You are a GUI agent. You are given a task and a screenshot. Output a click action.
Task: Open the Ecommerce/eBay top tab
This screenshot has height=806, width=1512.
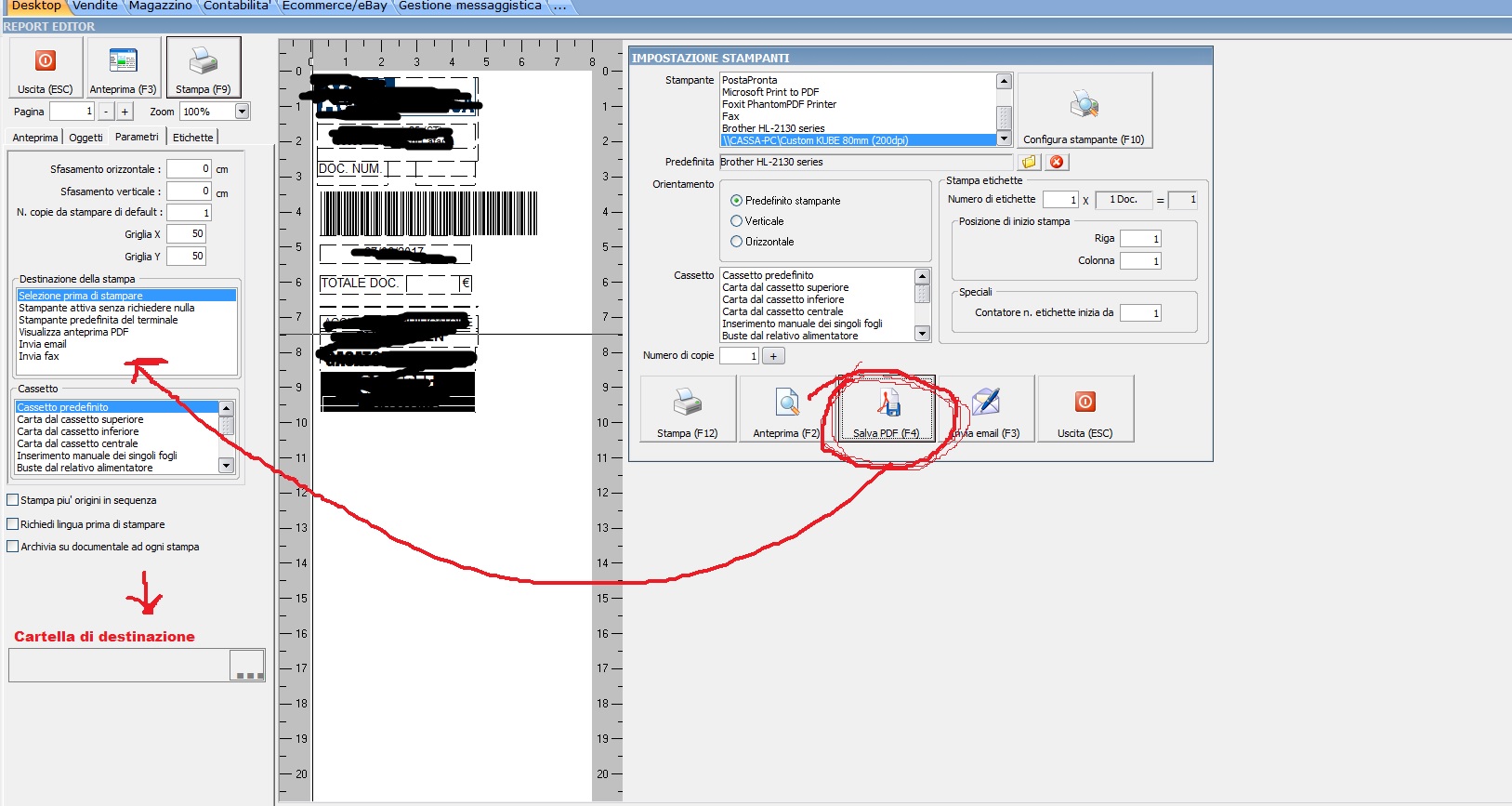(x=335, y=6)
